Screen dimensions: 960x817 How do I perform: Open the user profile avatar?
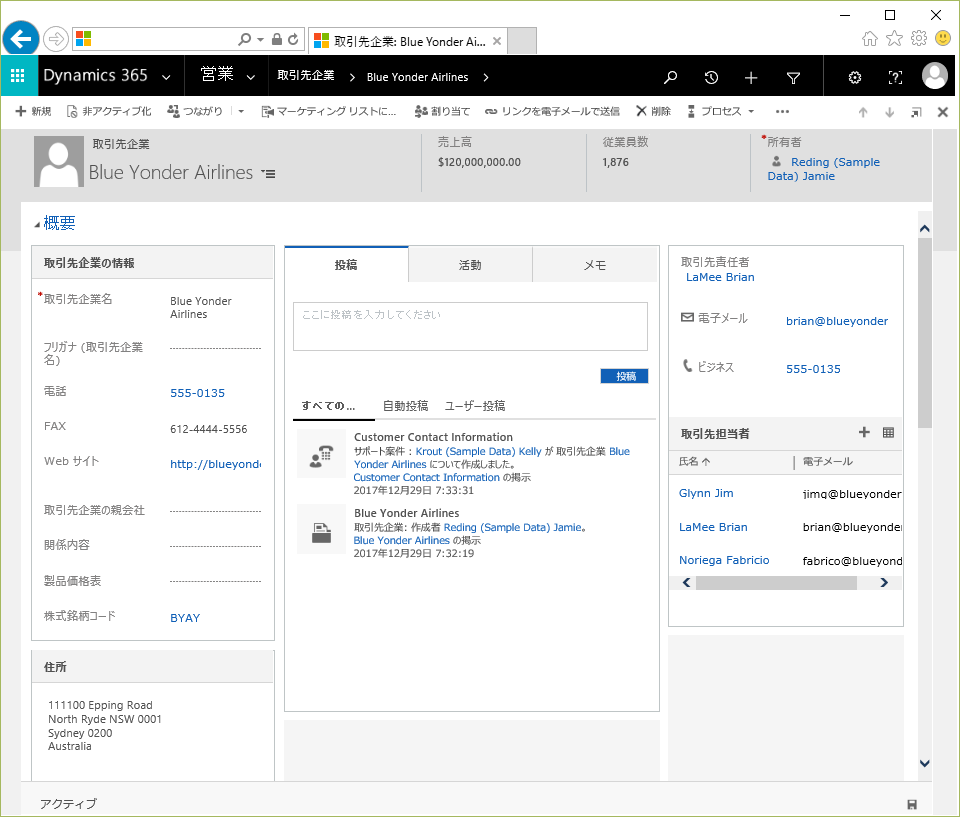pos(935,76)
